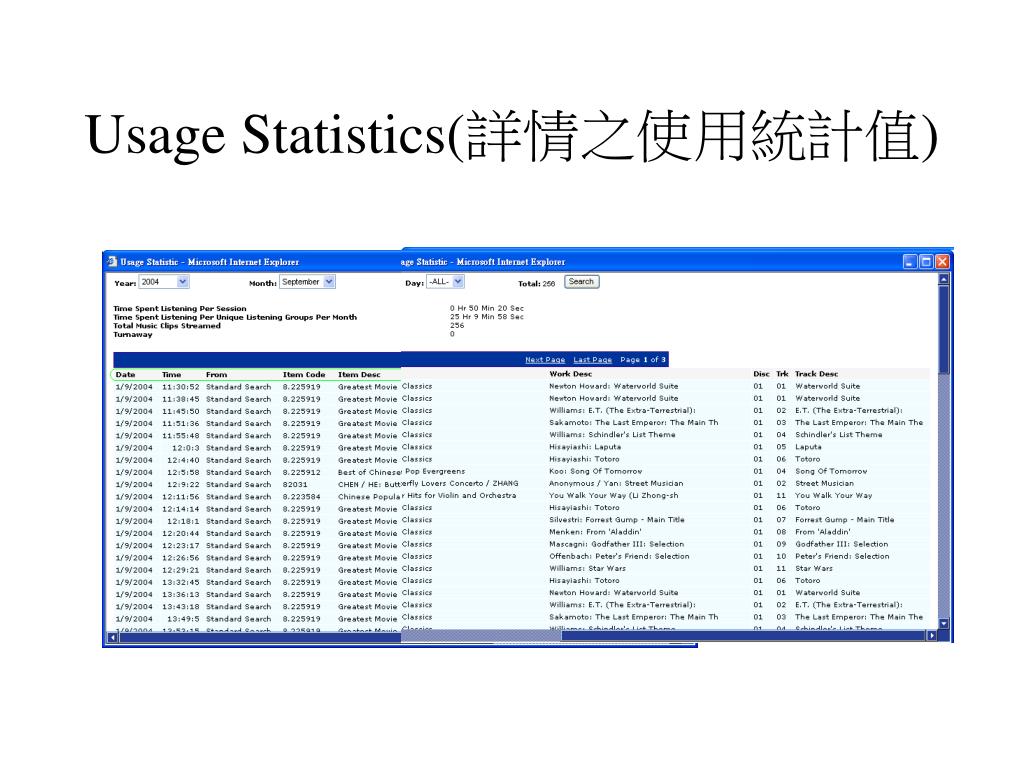Close the Usage Statistic window
The height and width of the screenshot is (768, 1024).
point(942,262)
